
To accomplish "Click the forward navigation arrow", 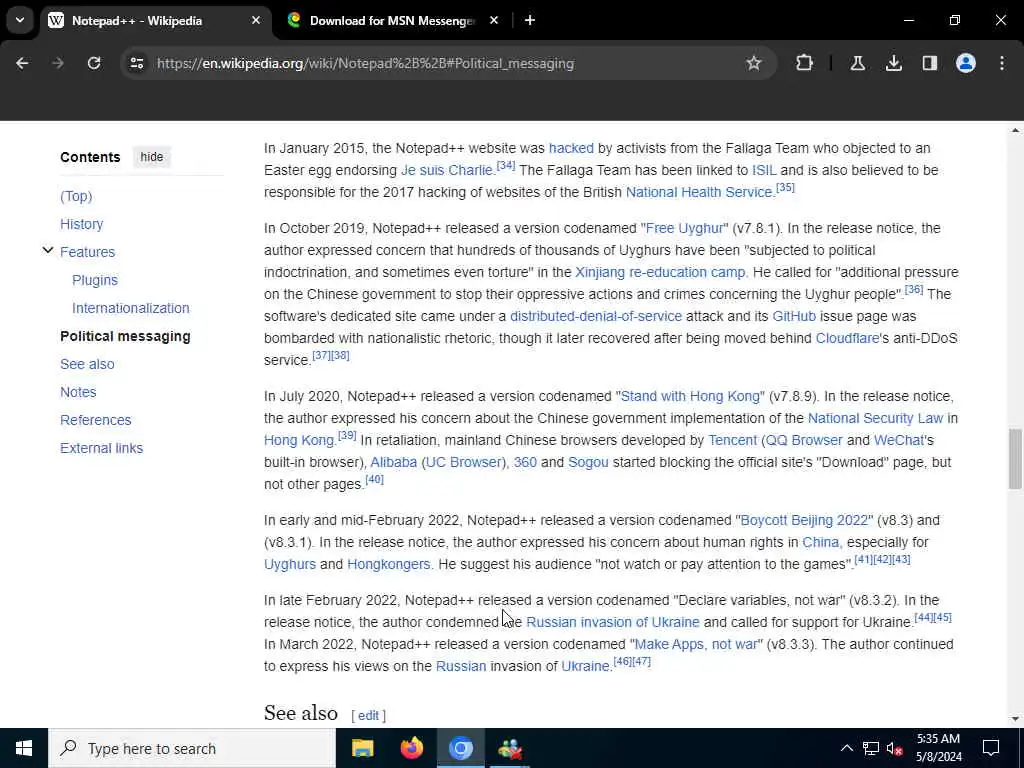I will 57,63.
